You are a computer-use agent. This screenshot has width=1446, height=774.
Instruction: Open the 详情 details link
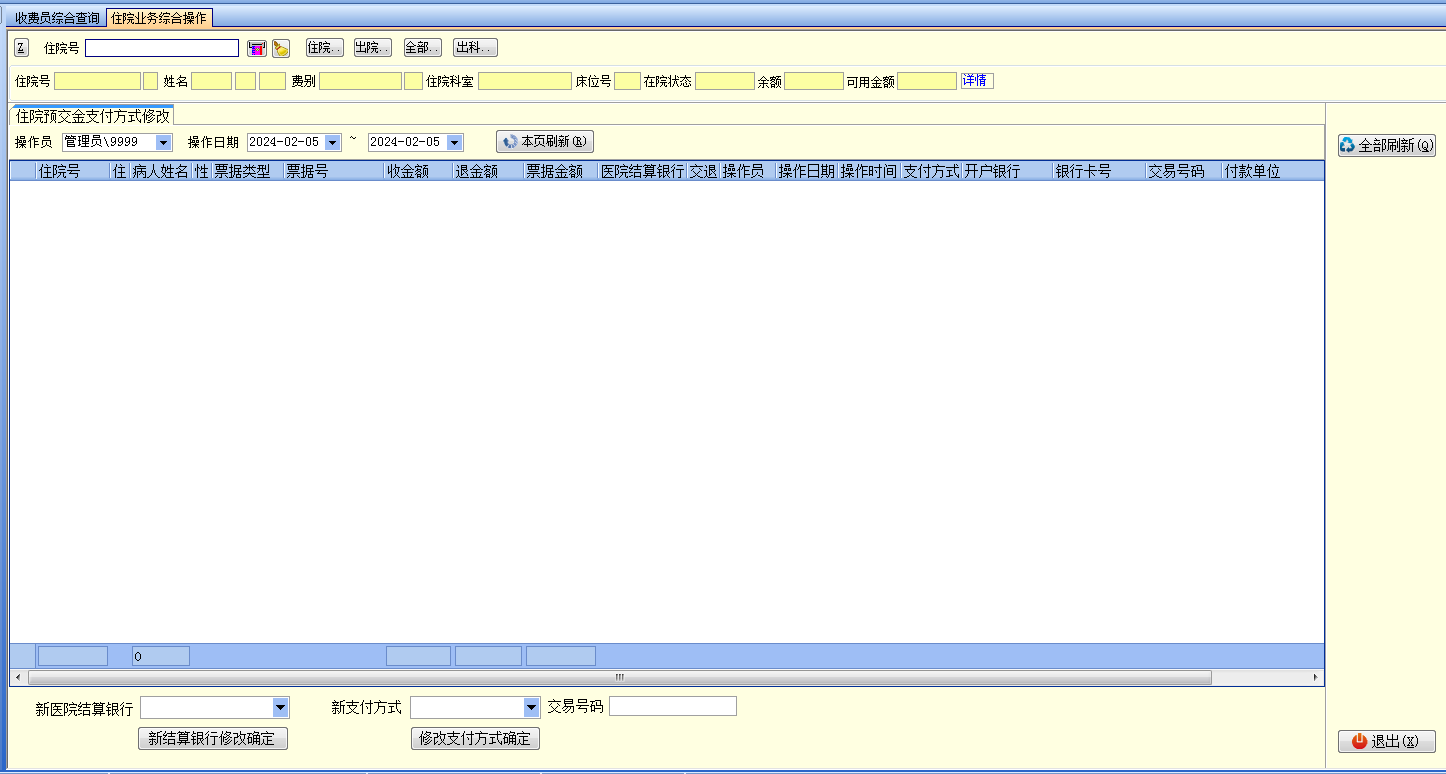977,81
